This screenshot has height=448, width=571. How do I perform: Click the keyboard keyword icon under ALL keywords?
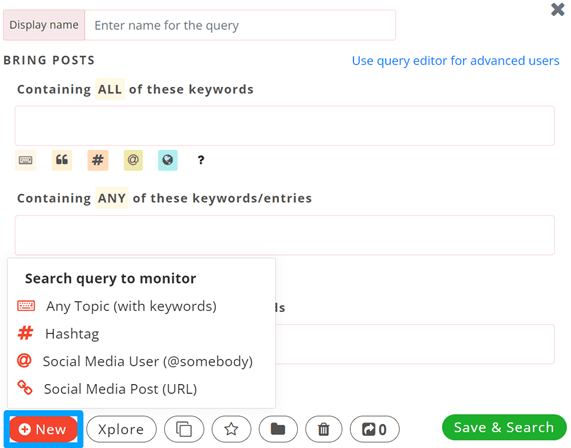[25, 160]
